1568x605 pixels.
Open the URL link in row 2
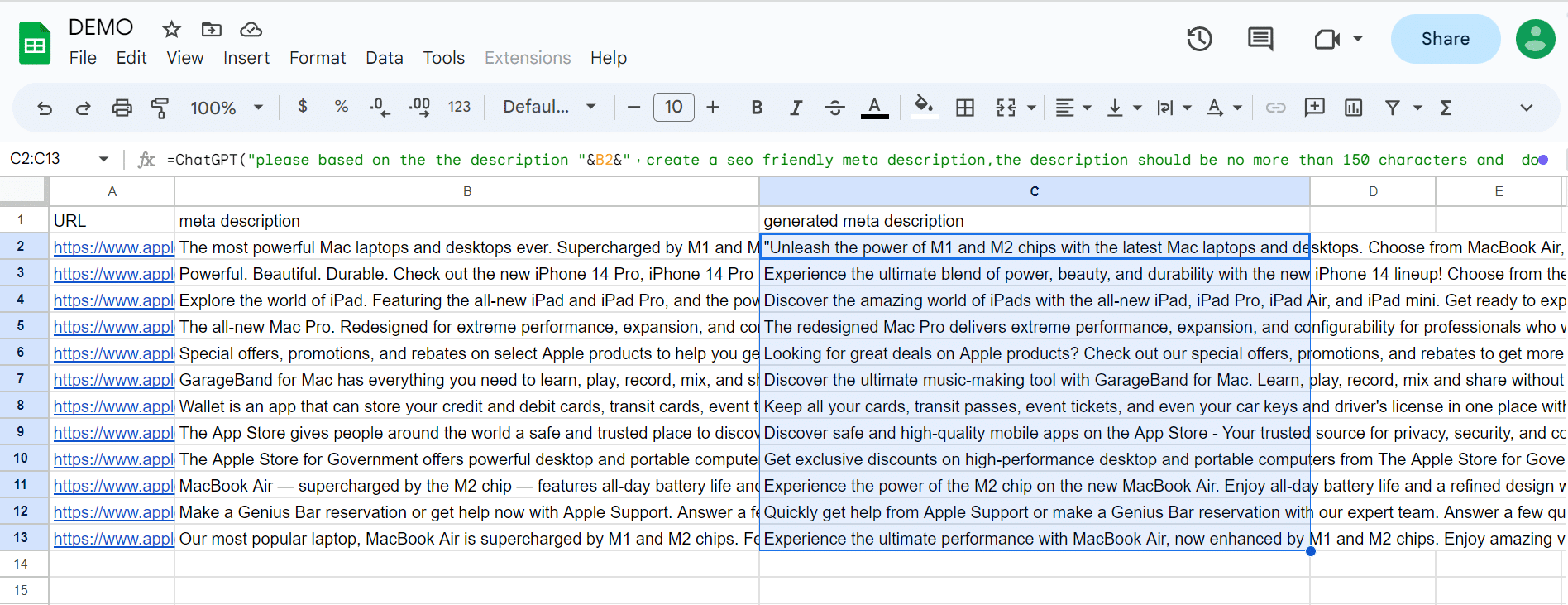pyautogui.click(x=113, y=247)
